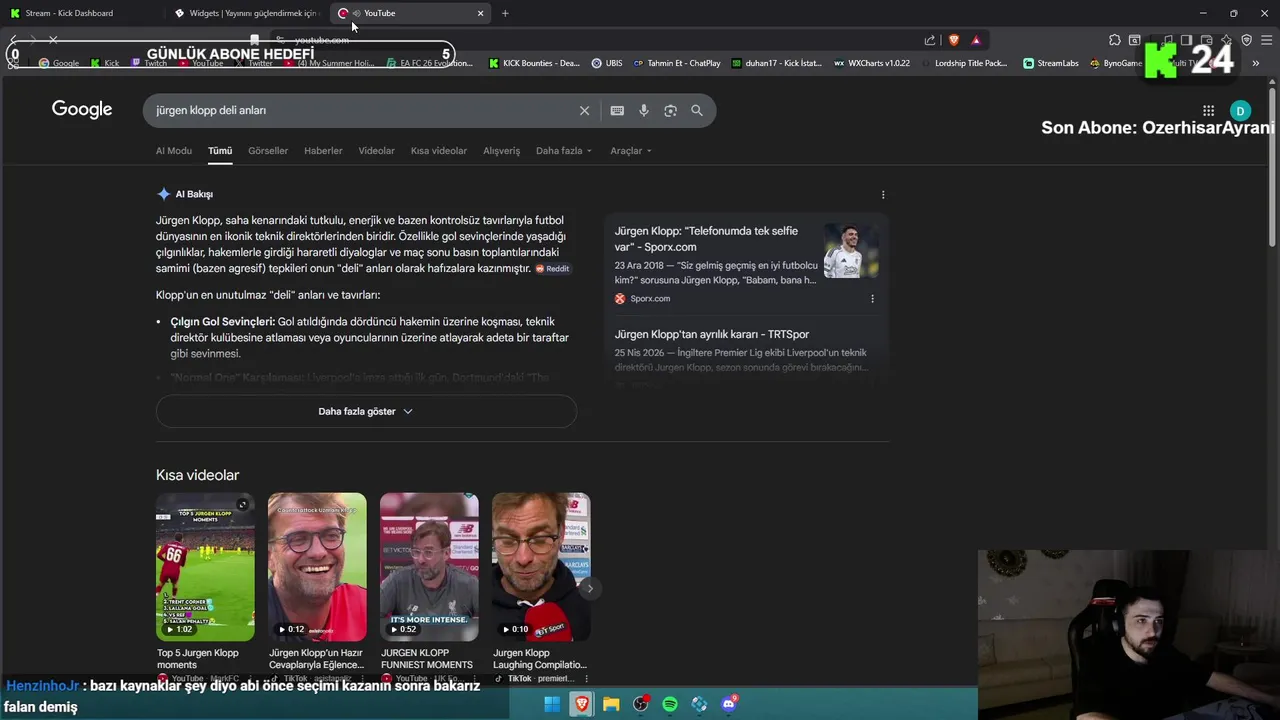Viewport: 1280px width, 720px height.
Task: Open Google Lens image search
Action: point(670,111)
